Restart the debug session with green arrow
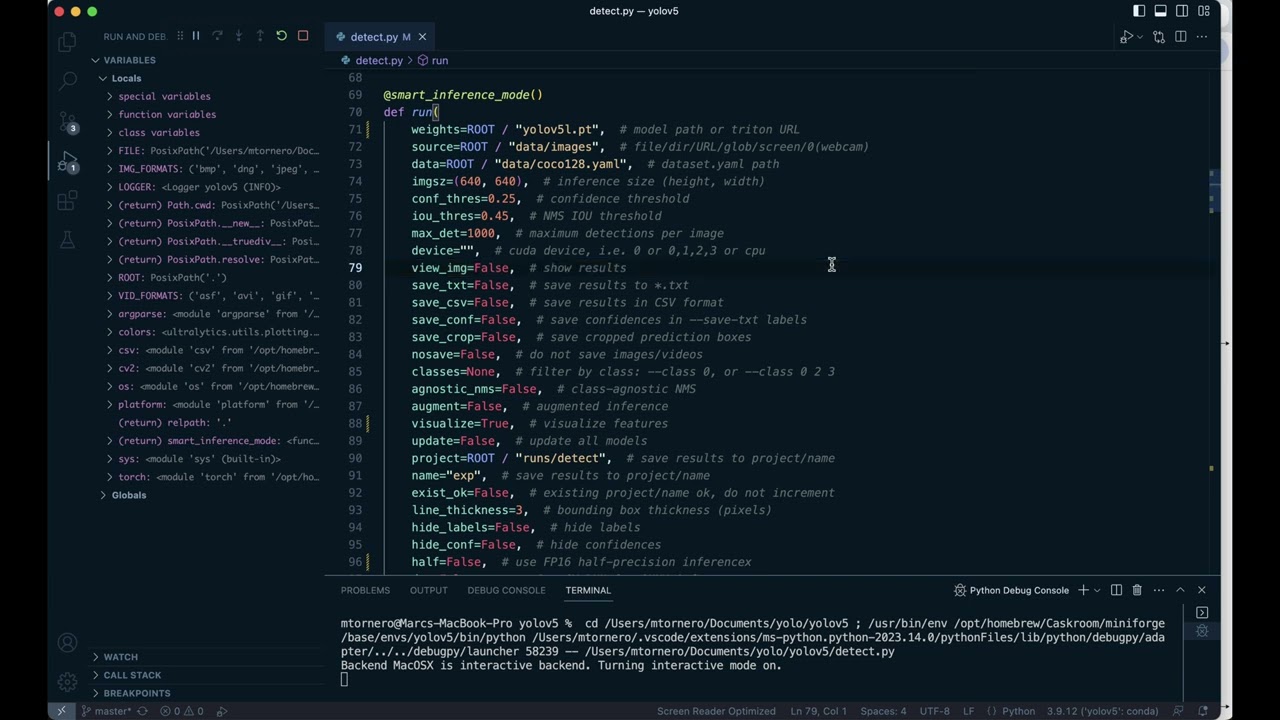The height and width of the screenshot is (720, 1280). point(281,36)
